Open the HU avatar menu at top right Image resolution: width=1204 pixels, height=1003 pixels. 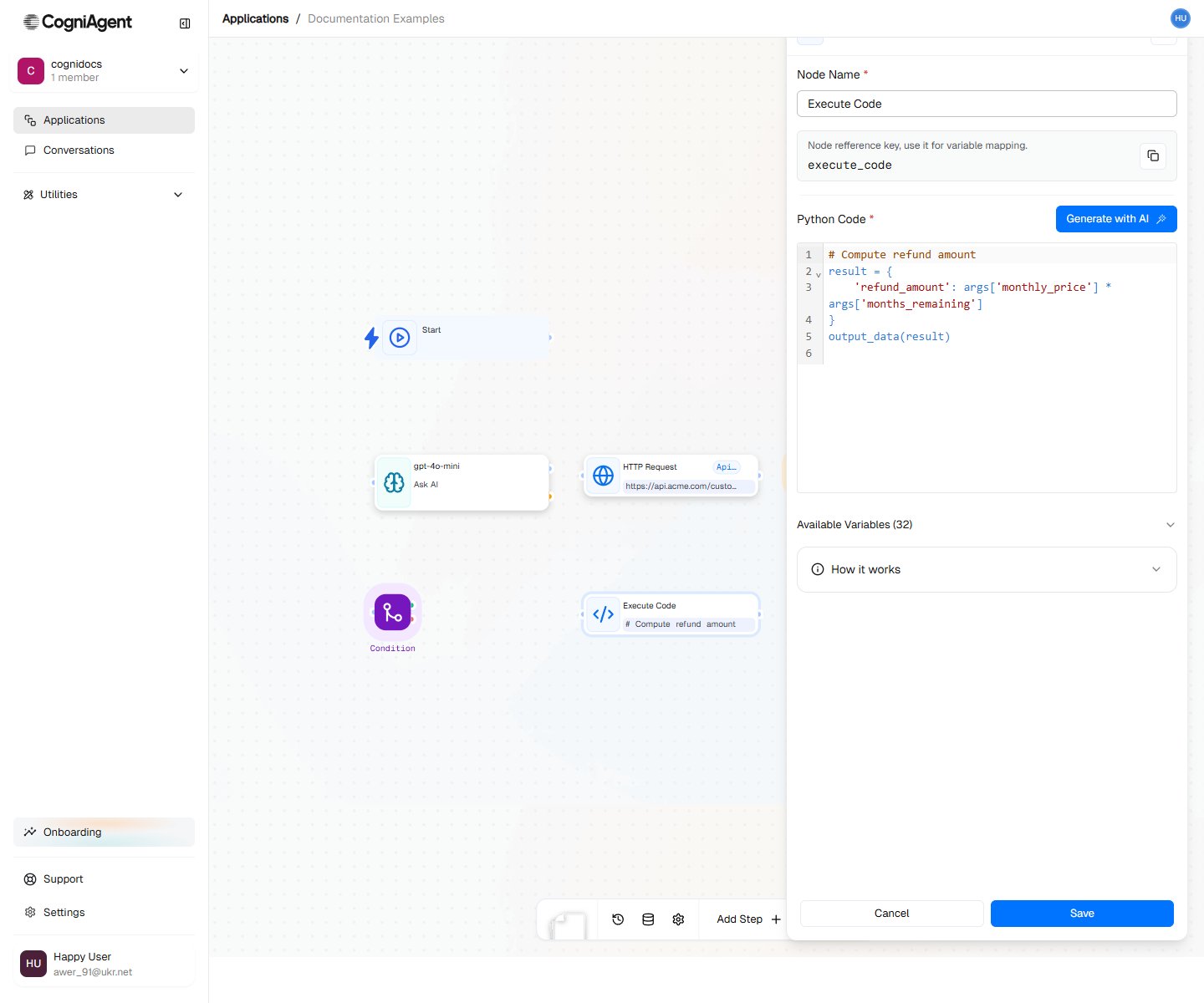(1181, 18)
